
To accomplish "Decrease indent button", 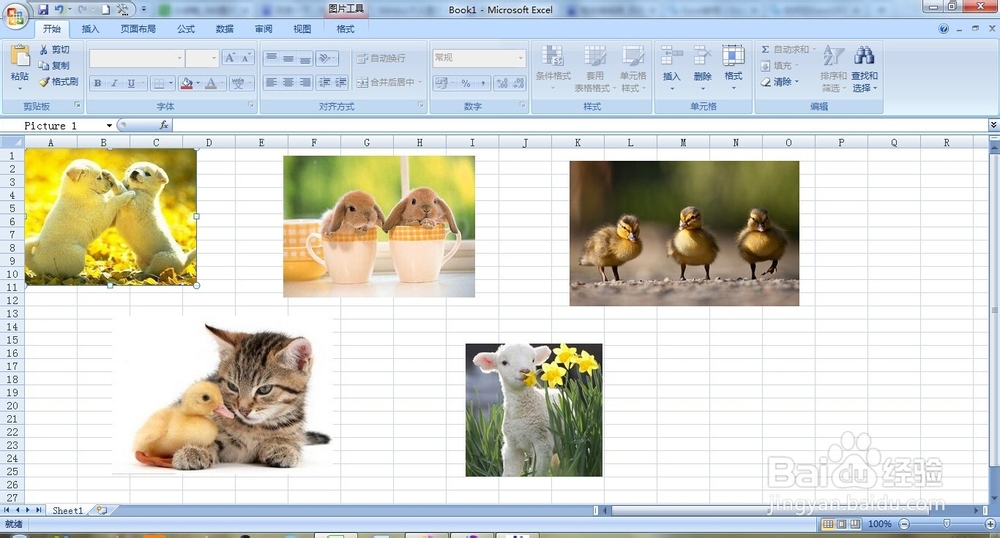I will point(325,82).
